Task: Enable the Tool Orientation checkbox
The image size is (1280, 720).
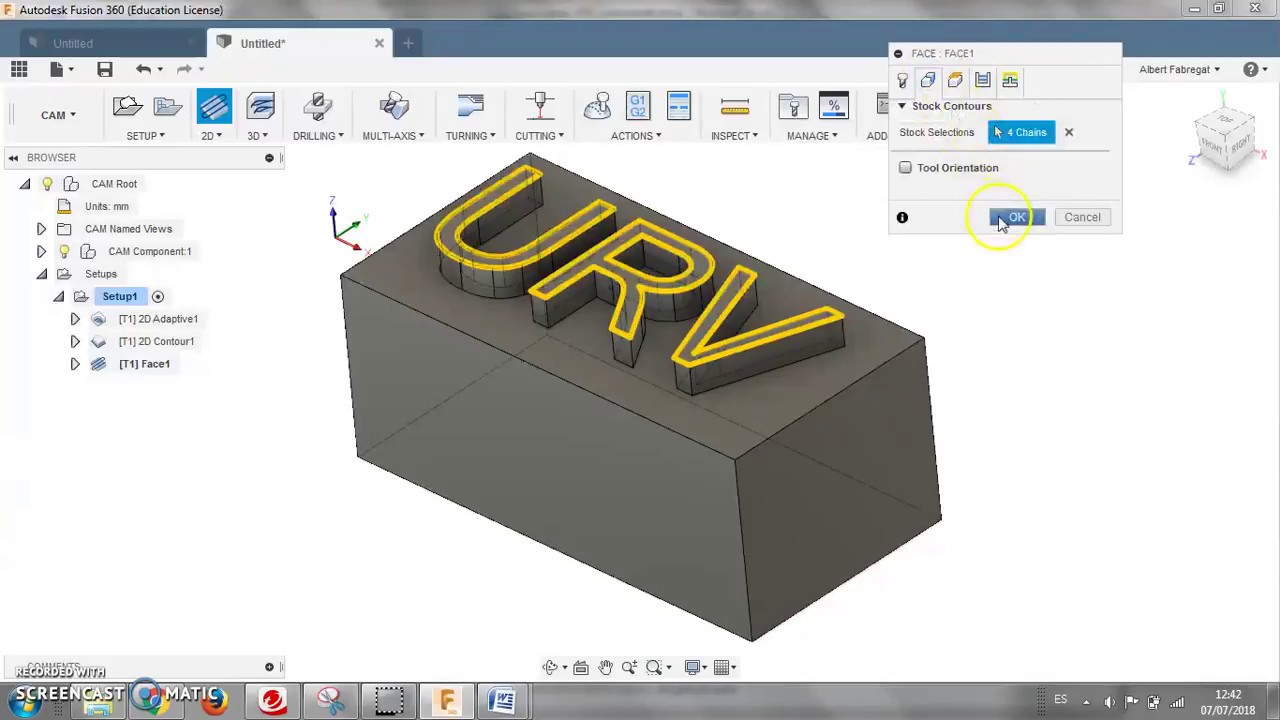Action: pyautogui.click(x=905, y=168)
